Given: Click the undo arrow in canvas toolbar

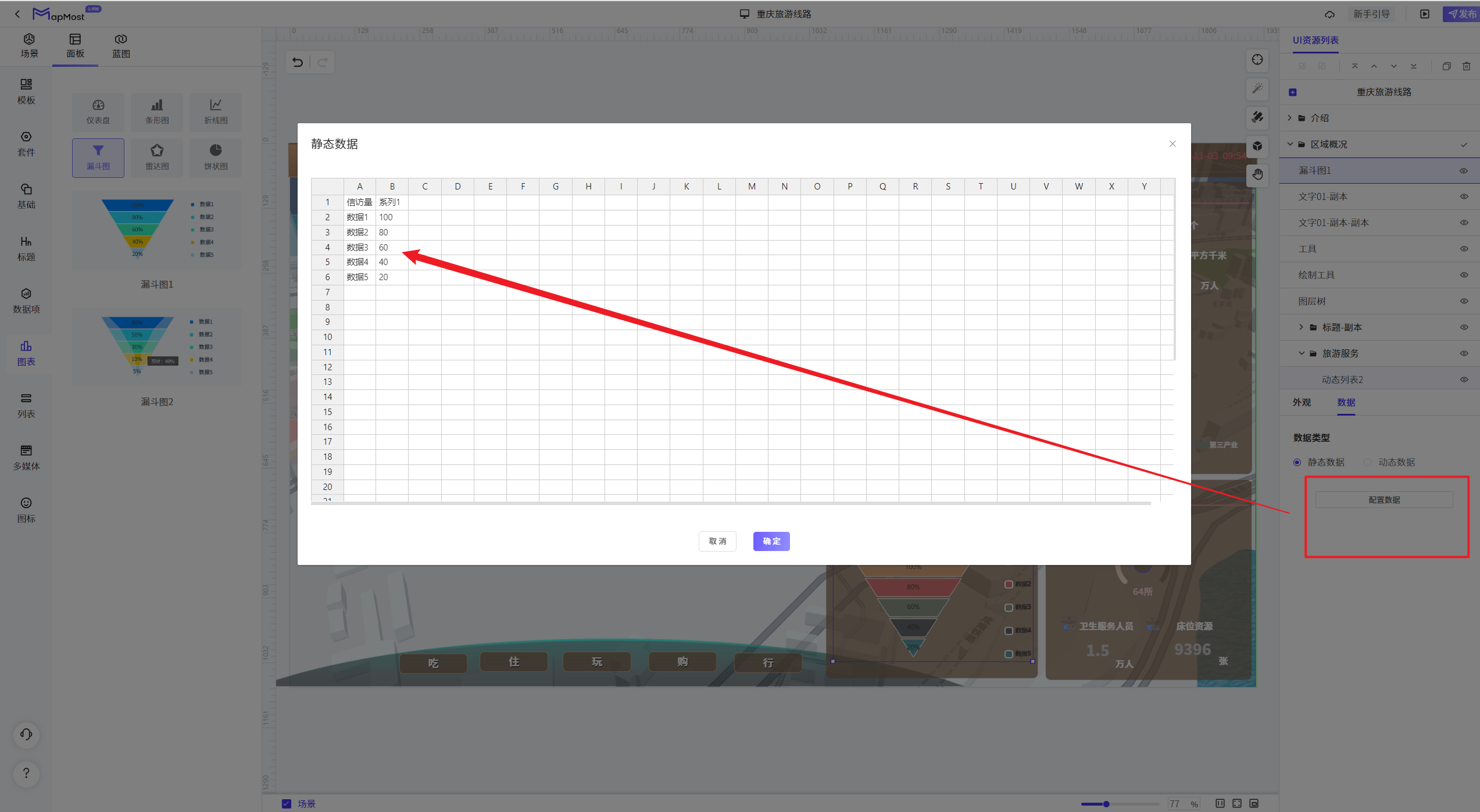Looking at the screenshot, I should click(x=298, y=62).
